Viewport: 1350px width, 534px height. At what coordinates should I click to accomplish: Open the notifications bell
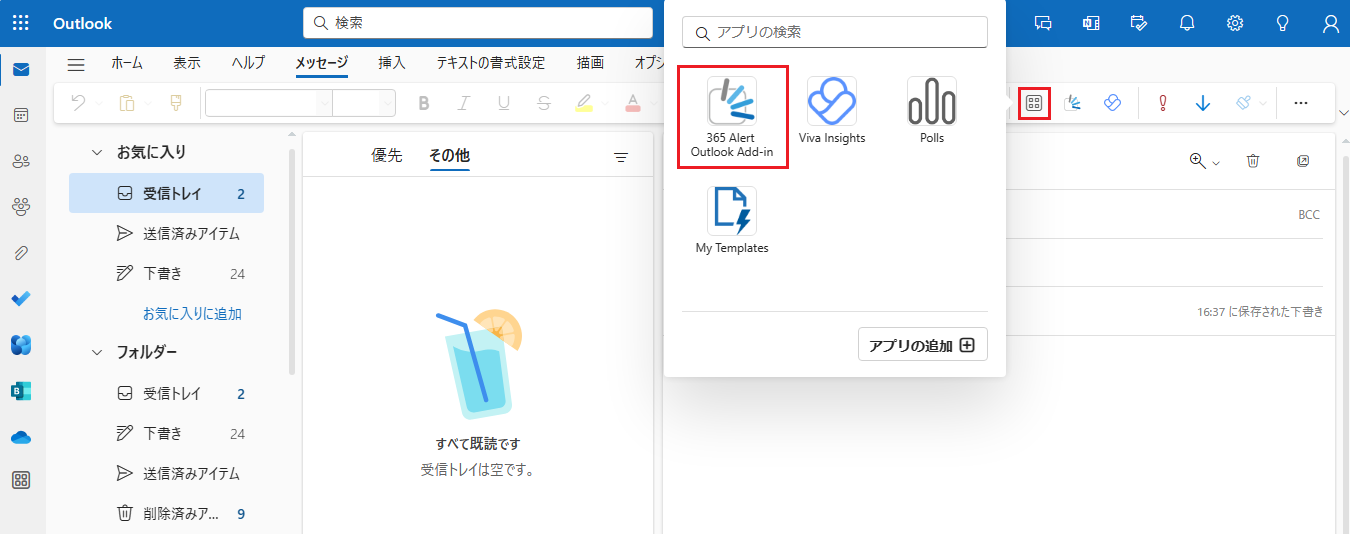(x=1187, y=23)
